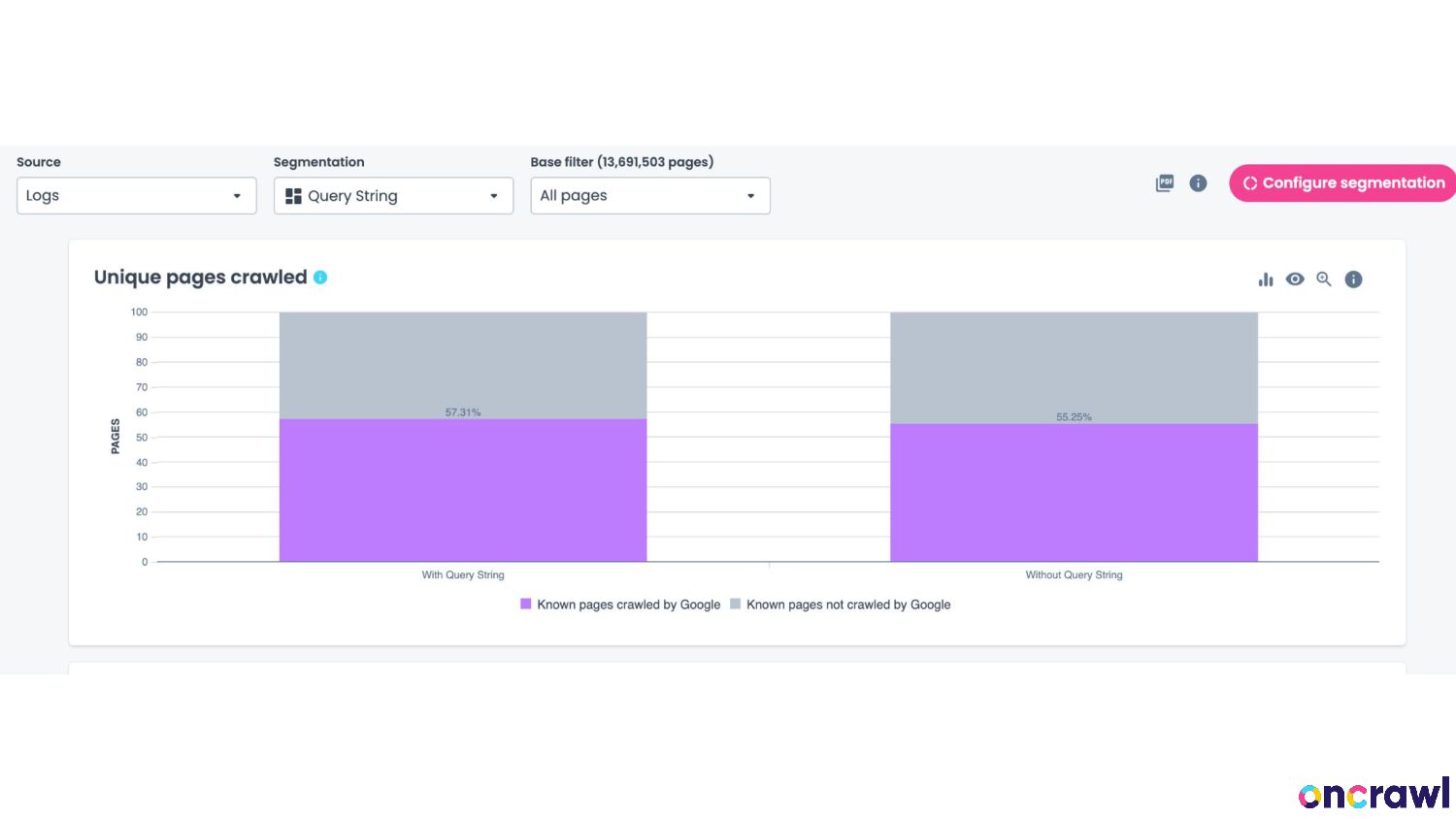Expand the Segmentation dropdown set to Query String
This screenshot has width=1456, height=819.
393,196
